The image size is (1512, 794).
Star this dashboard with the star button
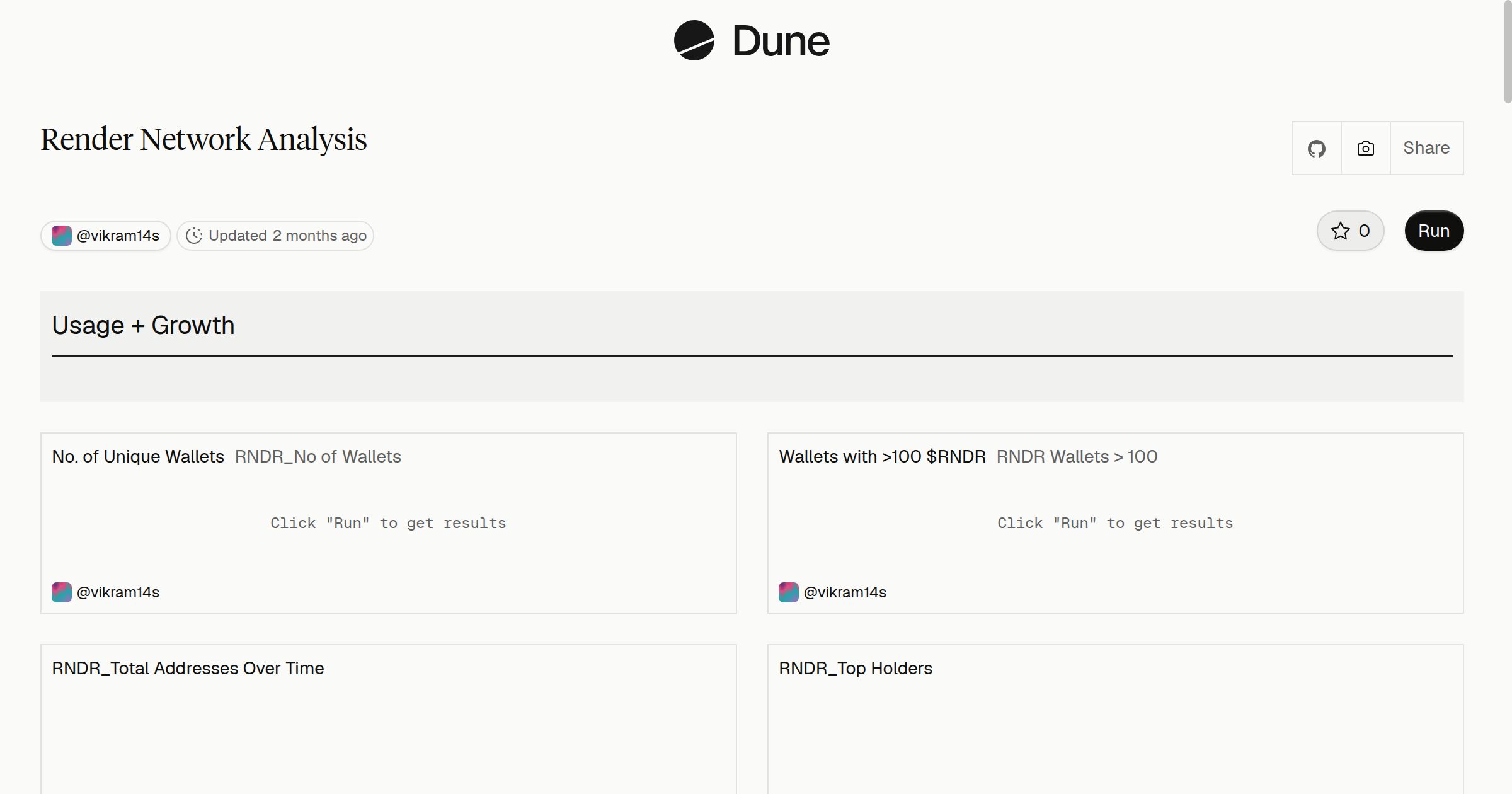click(x=1350, y=231)
